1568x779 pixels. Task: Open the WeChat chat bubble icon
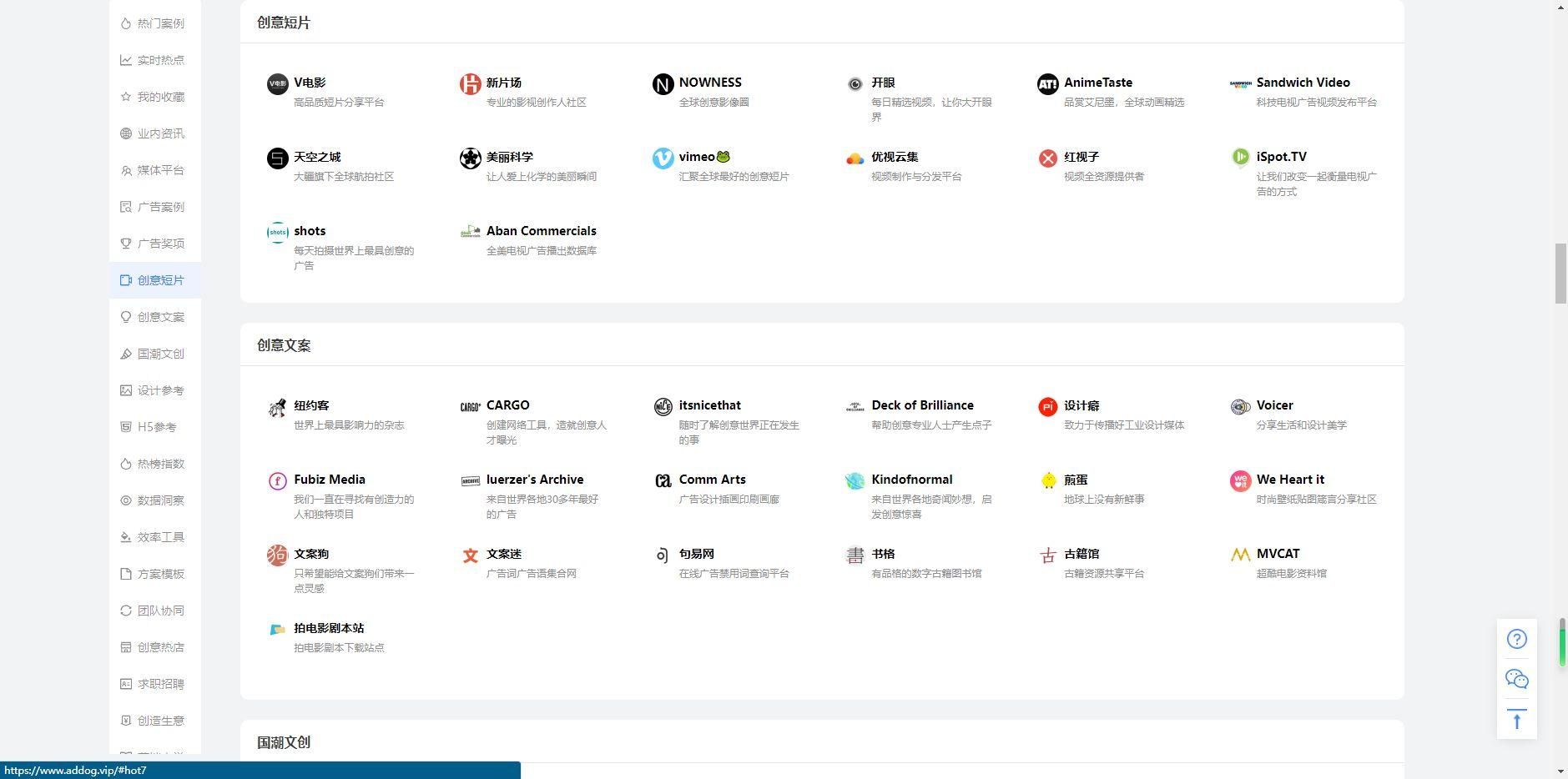(x=1517, y=679)
